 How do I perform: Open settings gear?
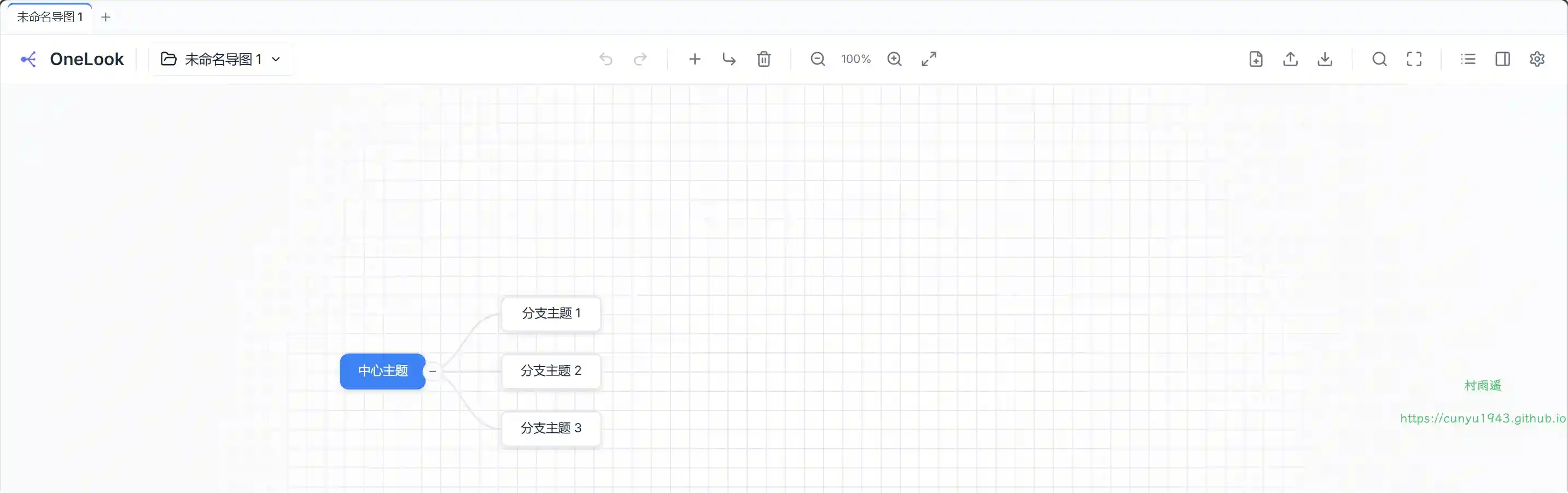[x=1537, y=59]
